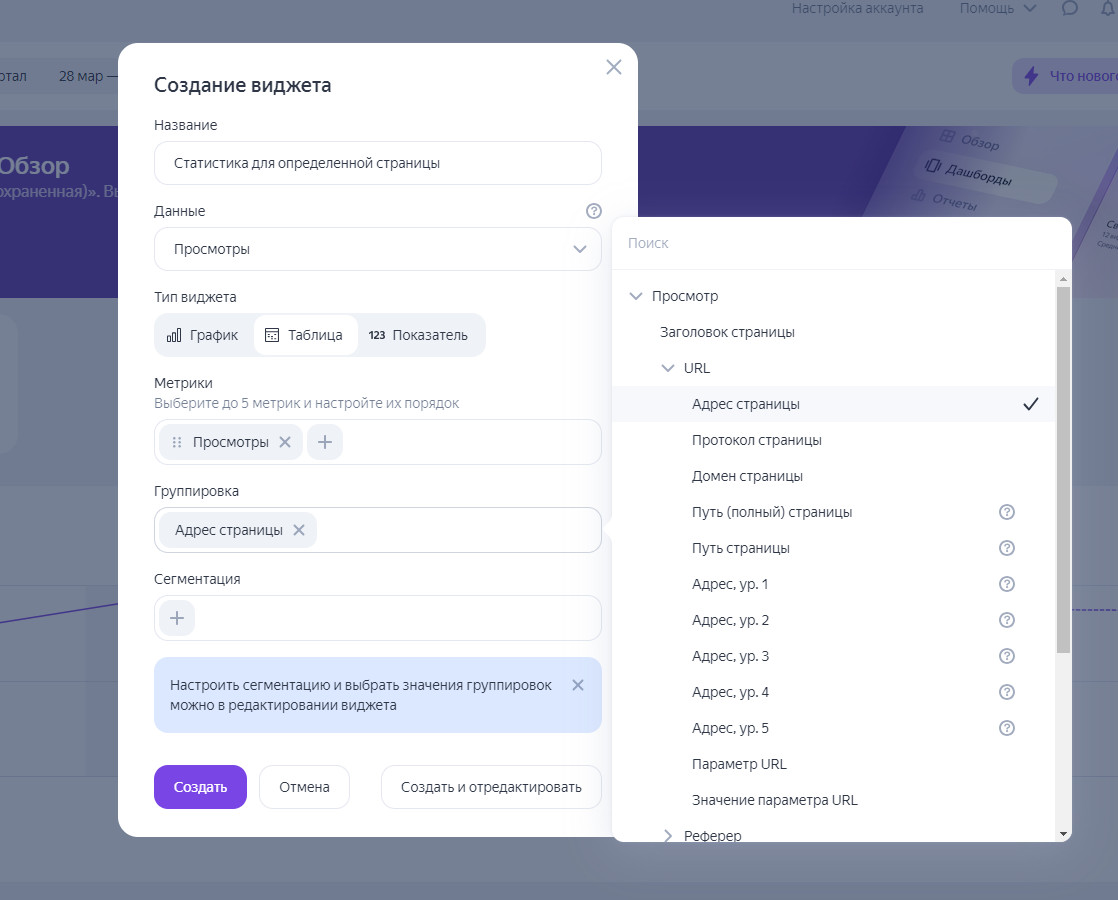
Task: Select the График widget type
Action: pos(203,335)
